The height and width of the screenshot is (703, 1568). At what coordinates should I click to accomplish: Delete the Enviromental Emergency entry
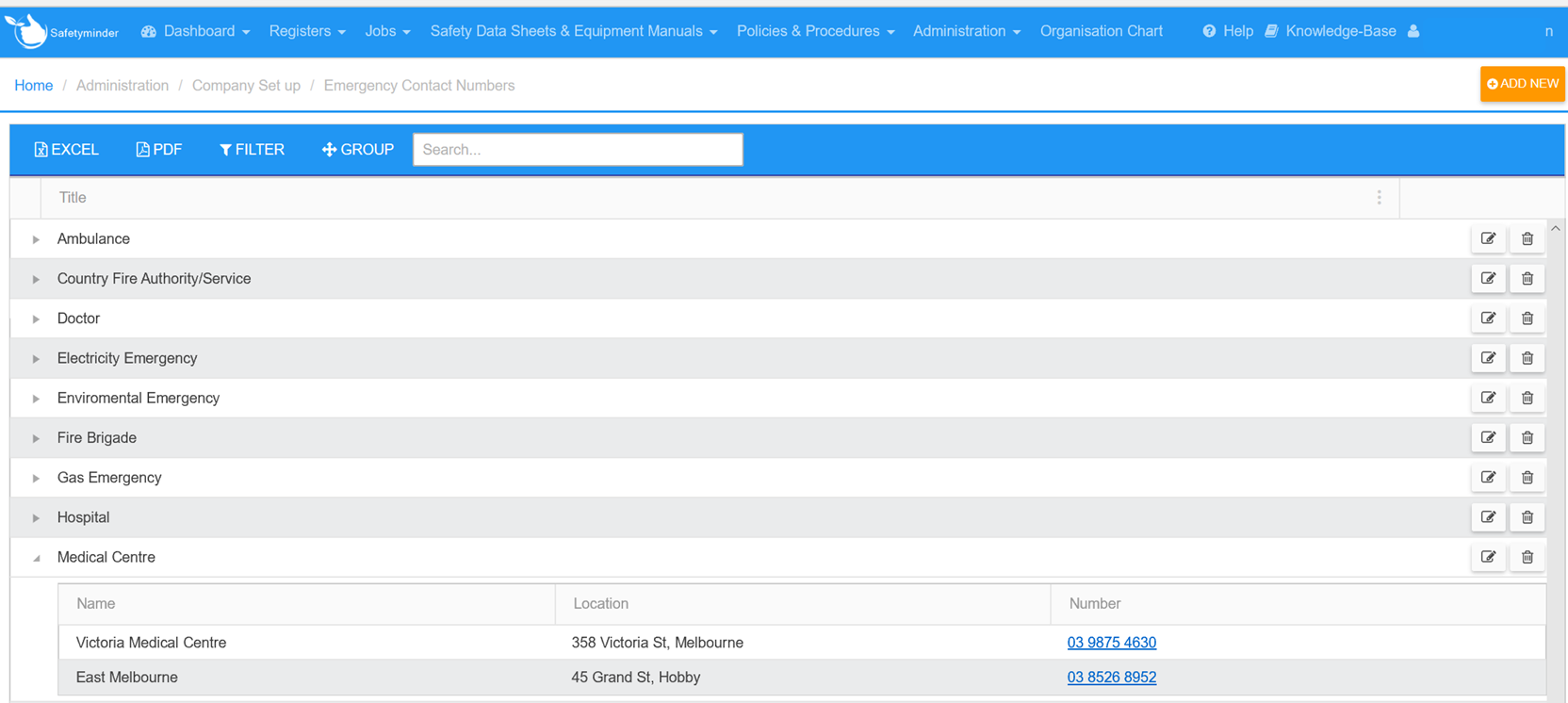(1527, 398)
